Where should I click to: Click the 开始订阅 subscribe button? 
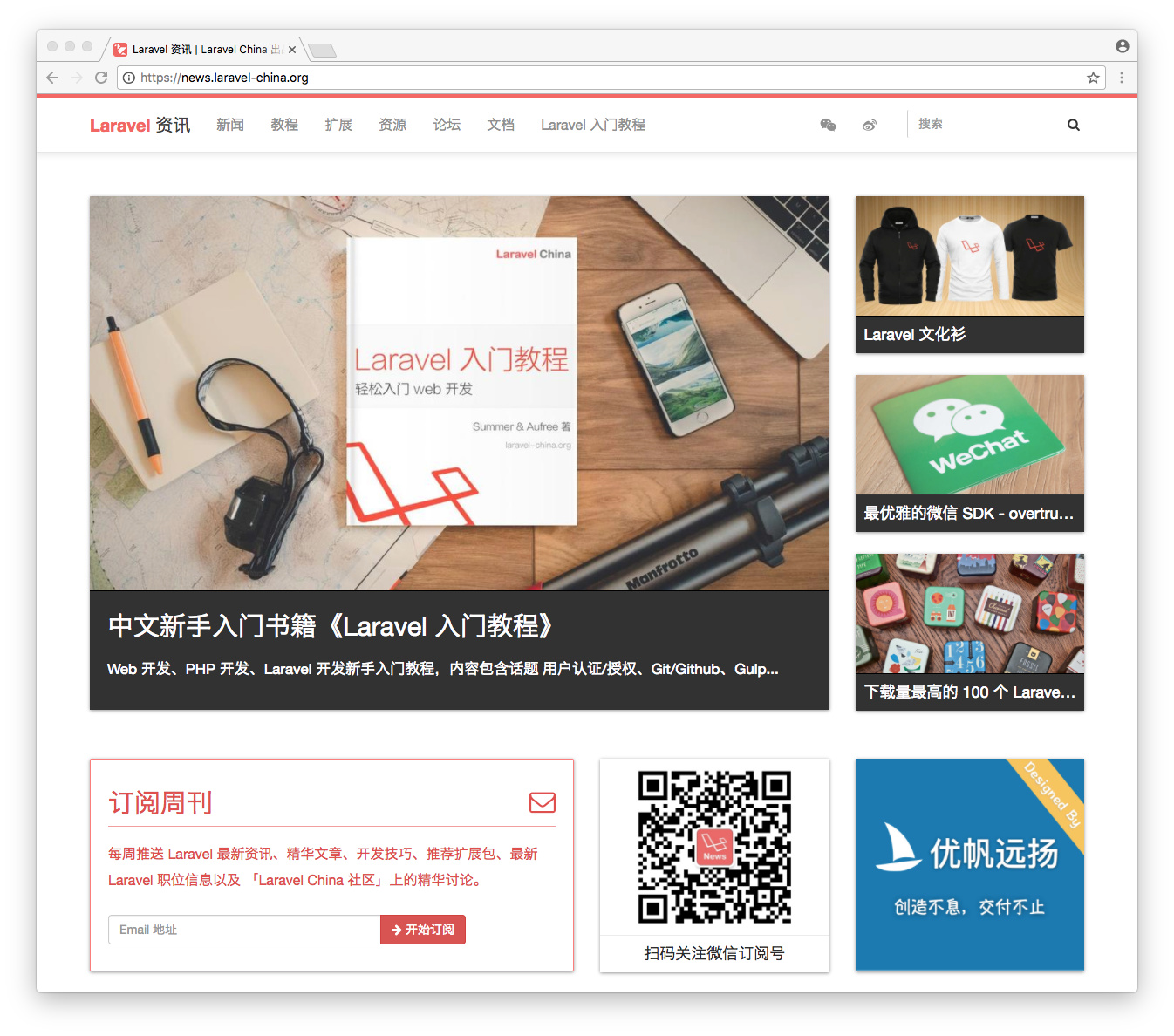point(423,930)
